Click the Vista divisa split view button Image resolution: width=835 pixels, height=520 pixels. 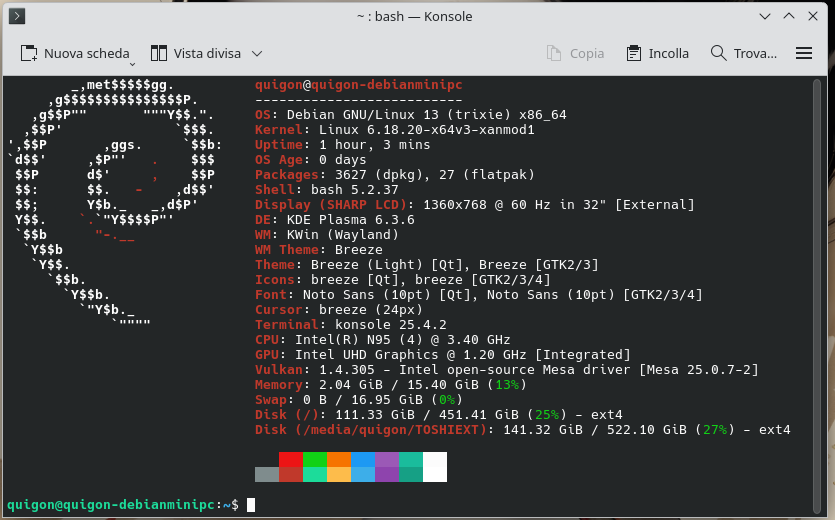click(195, 53)
